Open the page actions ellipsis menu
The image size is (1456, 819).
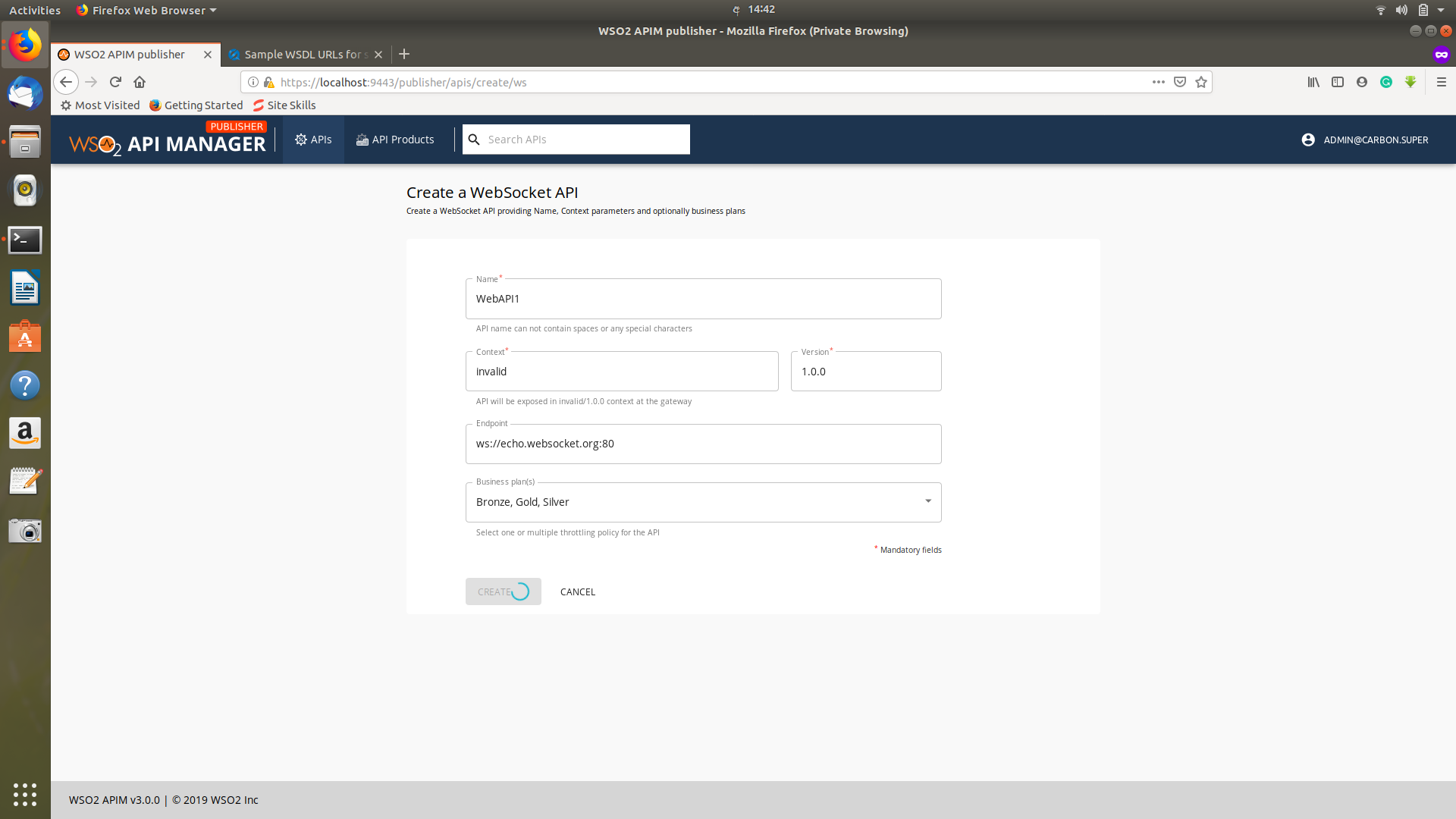coord(1158,82)
